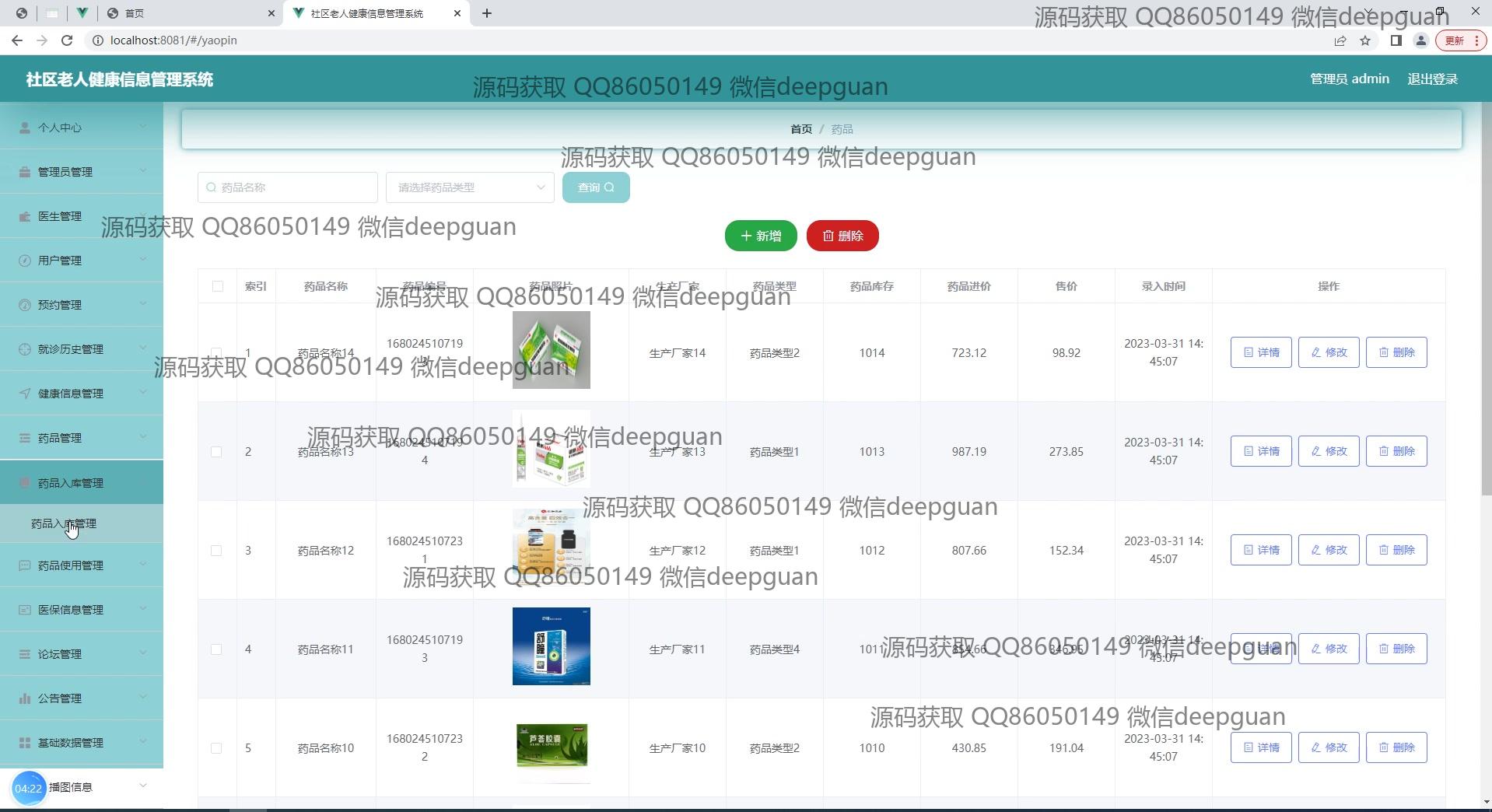Toggle the select-all checkbox in table header
This screenshot has width=1492, height=812.
point(218,286)
